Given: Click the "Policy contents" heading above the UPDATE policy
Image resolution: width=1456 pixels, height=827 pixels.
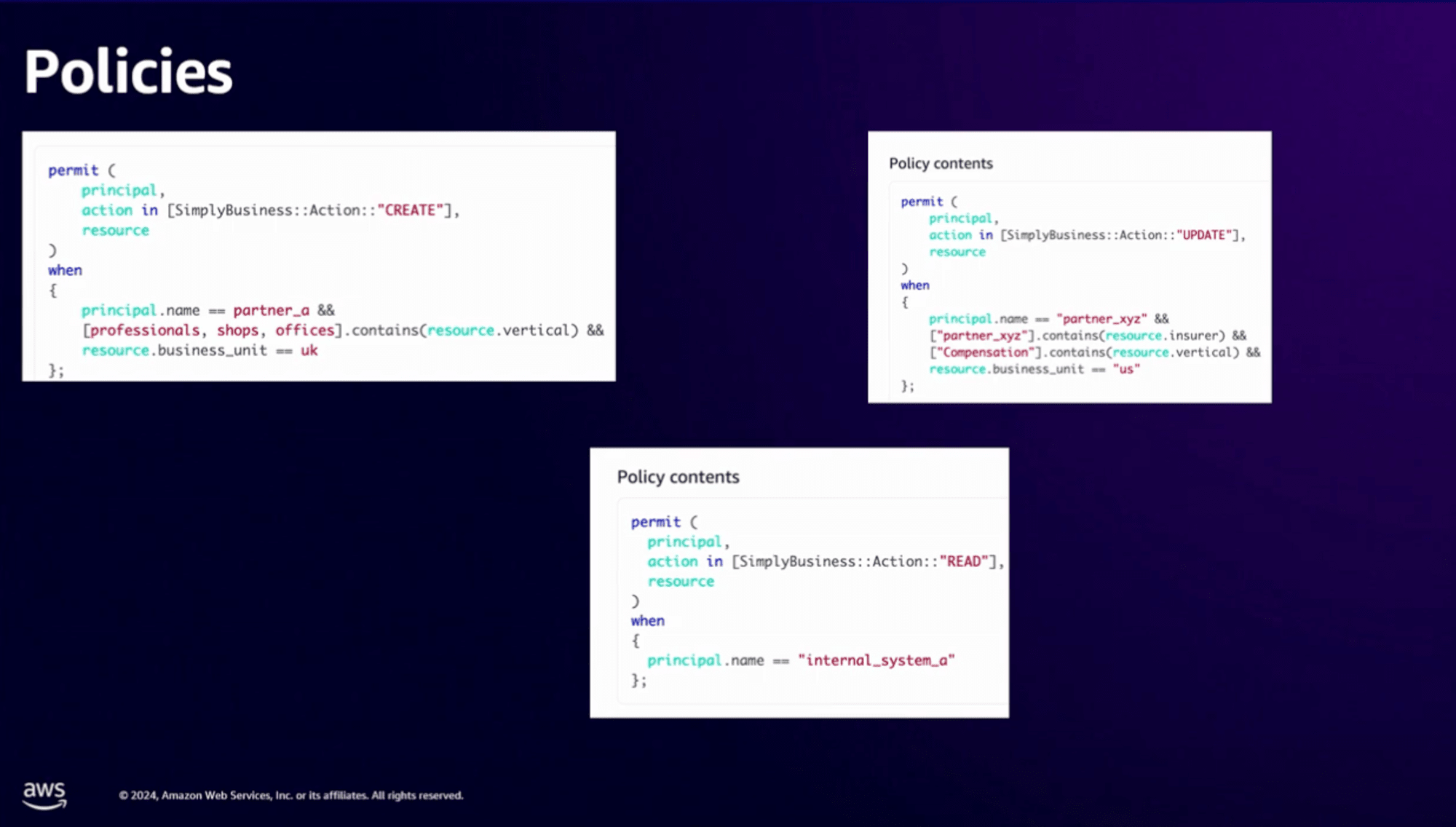Looking at the screenshot, I should [x=941, y=164].
